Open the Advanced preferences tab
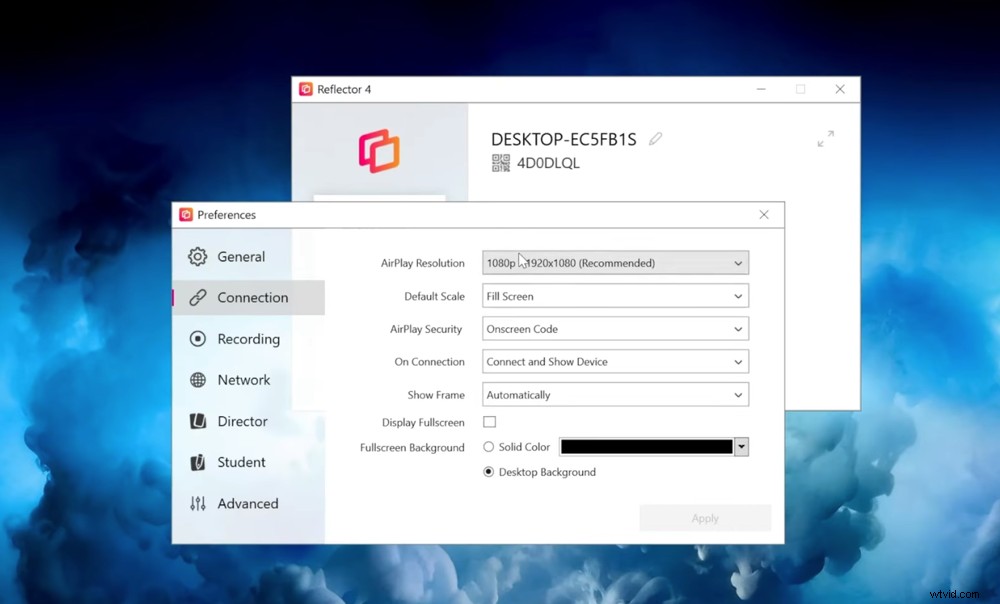 coord(198,503)
